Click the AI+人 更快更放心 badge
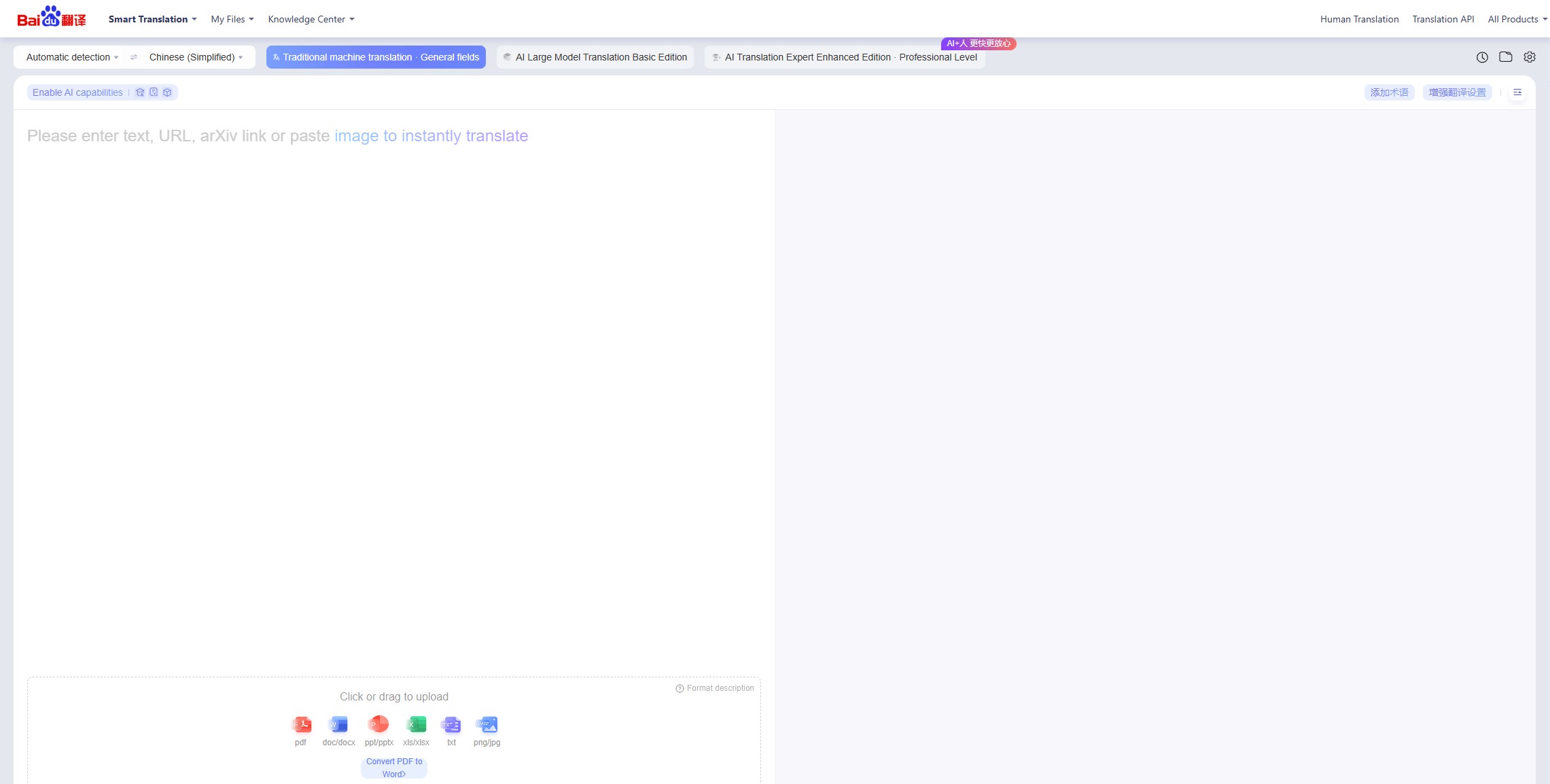Screen dimensions: 1550x784 coord(979,43)
